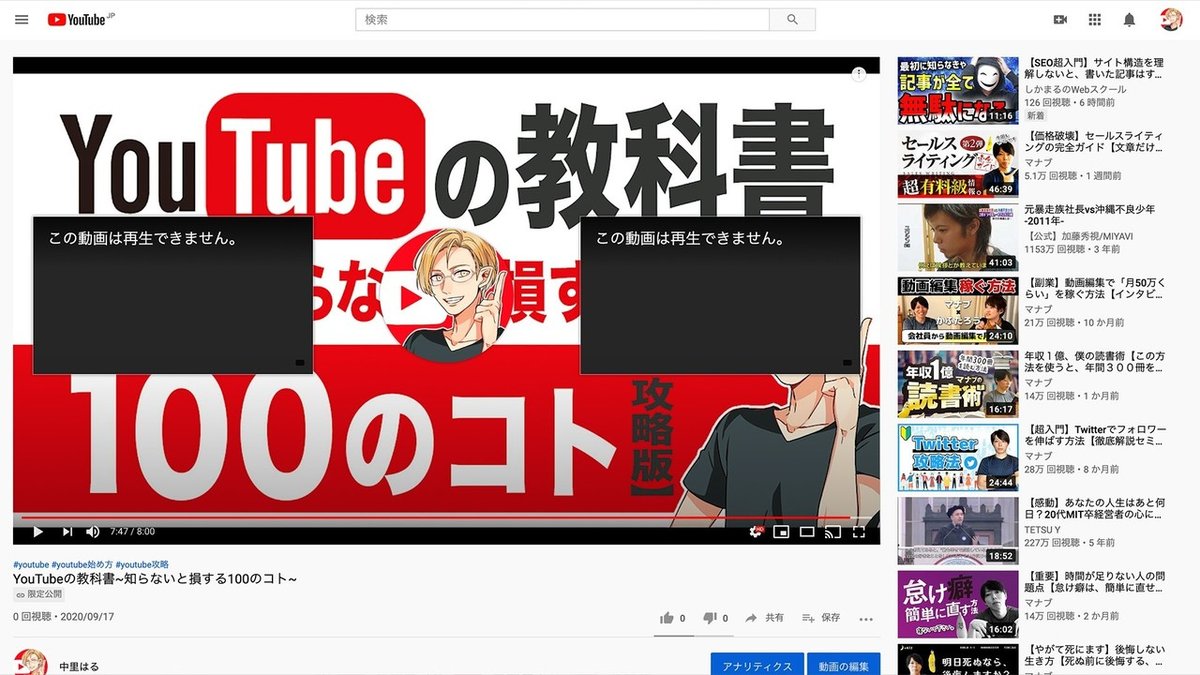Share the video via 共有
This screenshot has height=675, width=1200.
click(764, 618)
